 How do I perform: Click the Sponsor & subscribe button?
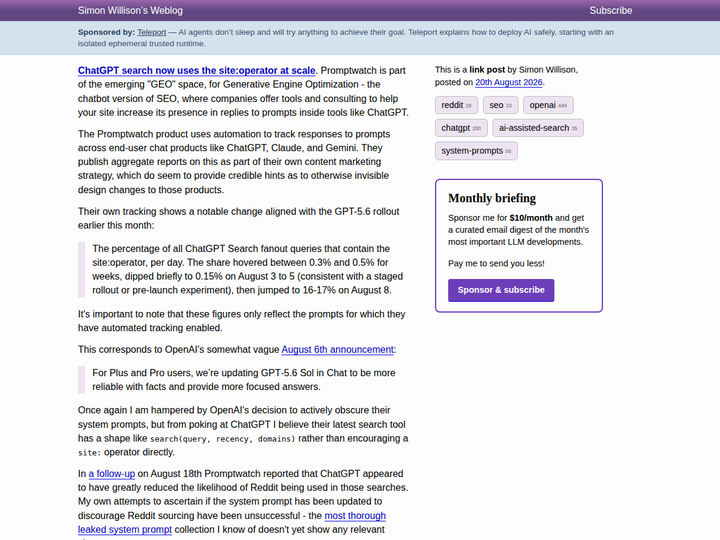[x=501, y=290]
